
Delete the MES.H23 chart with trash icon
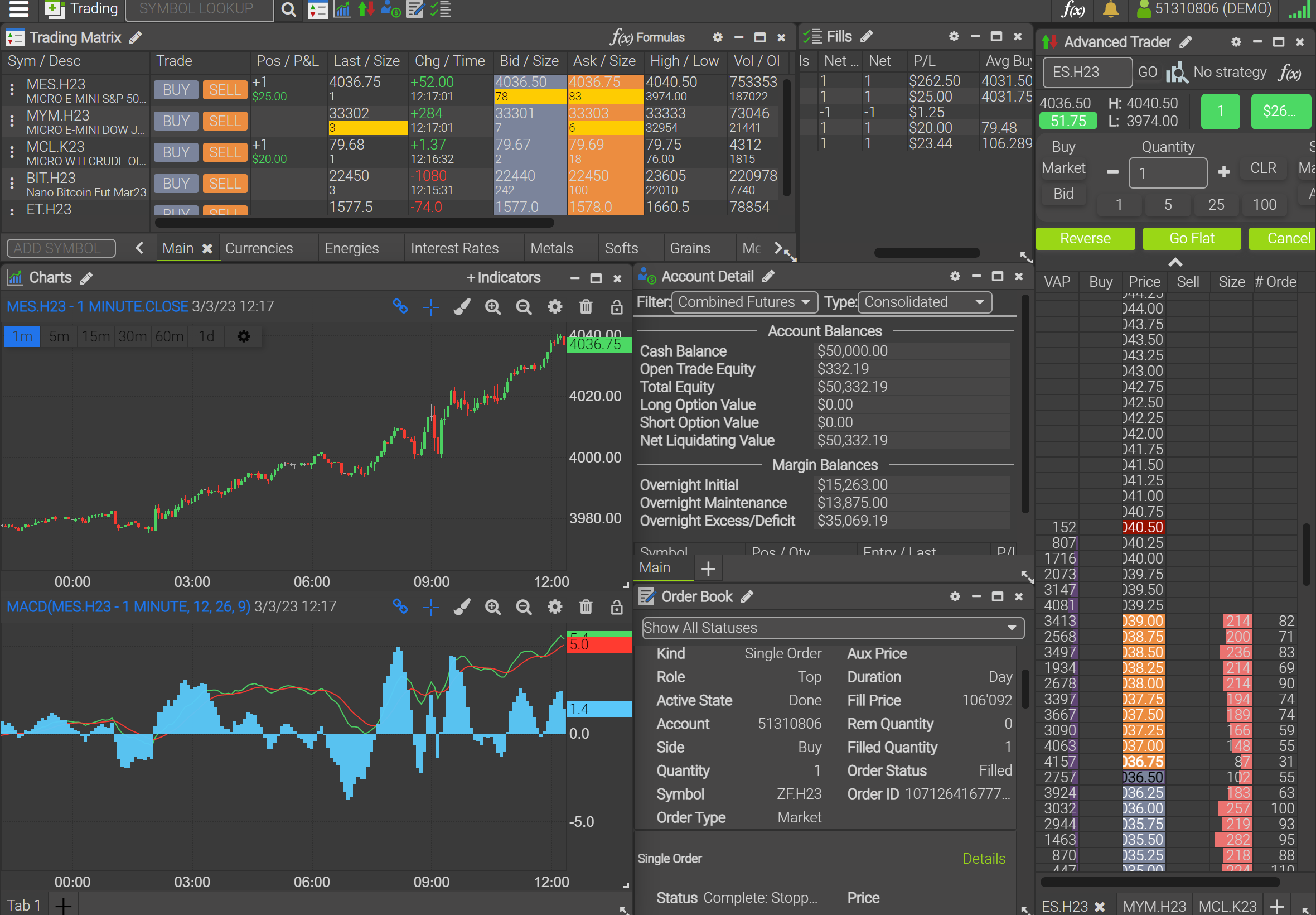click(x=586, y=307)
